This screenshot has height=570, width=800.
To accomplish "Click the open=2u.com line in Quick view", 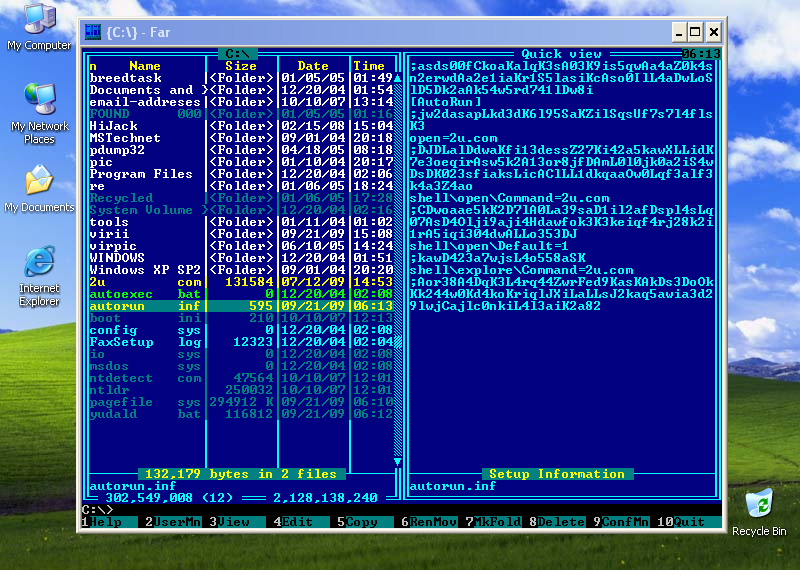I will point(454,138).
